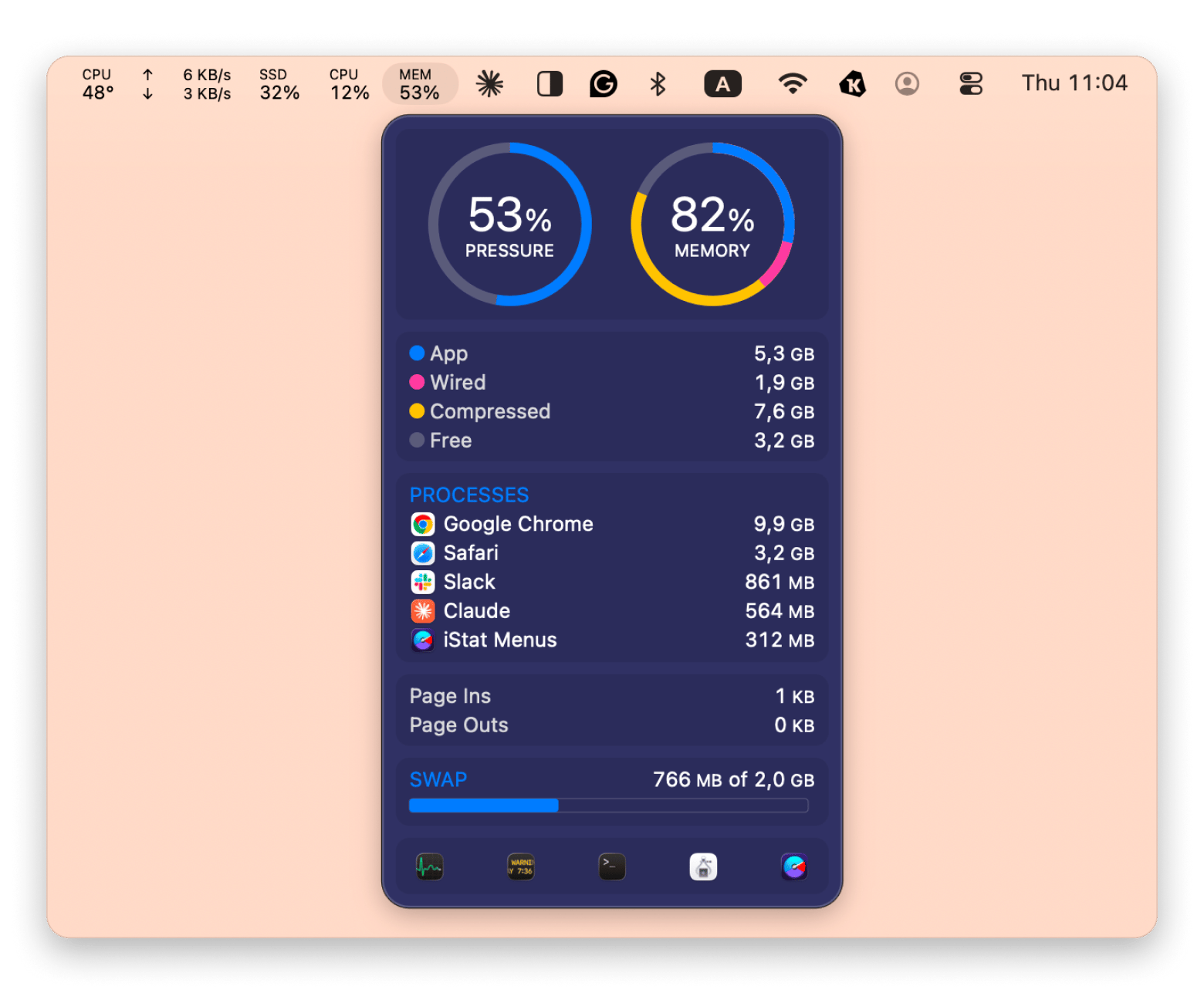Open Console app from bottom shortcuts
This screenshot has height=1000, width=1204.
[x=521, y=867]
